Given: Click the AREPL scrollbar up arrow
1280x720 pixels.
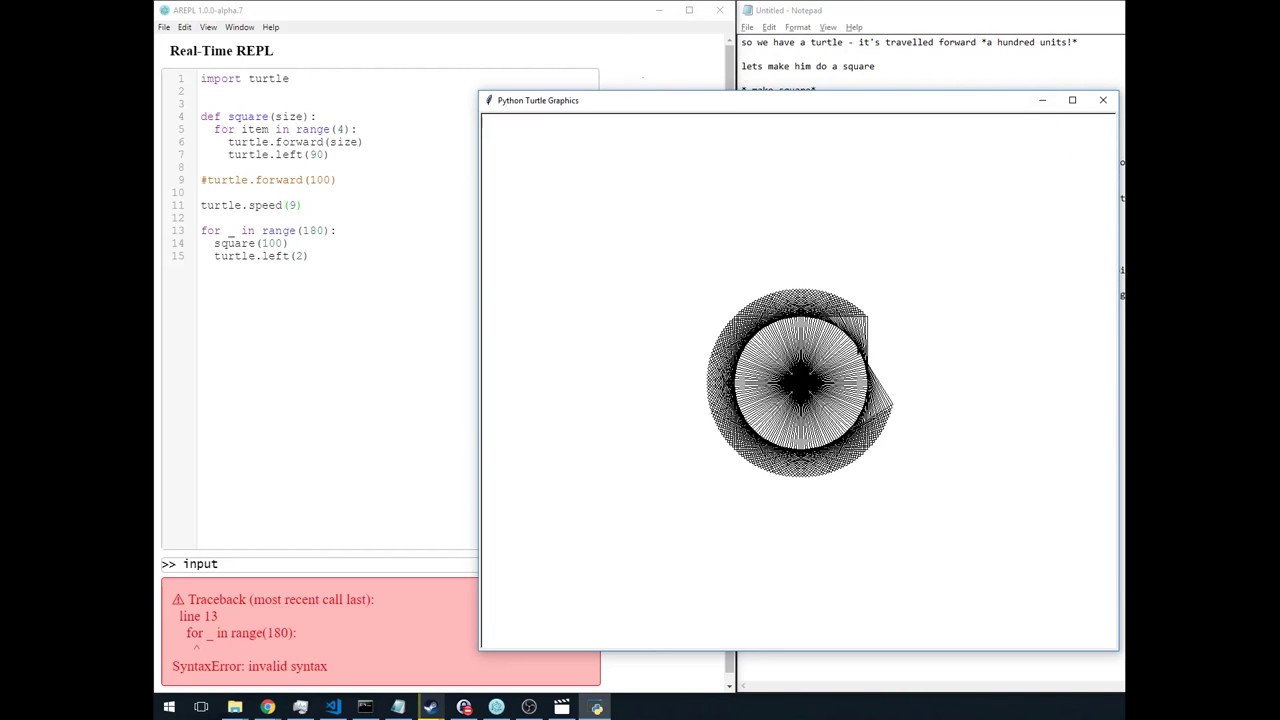Looking at the screenshot, I should [x=730, y=42].
